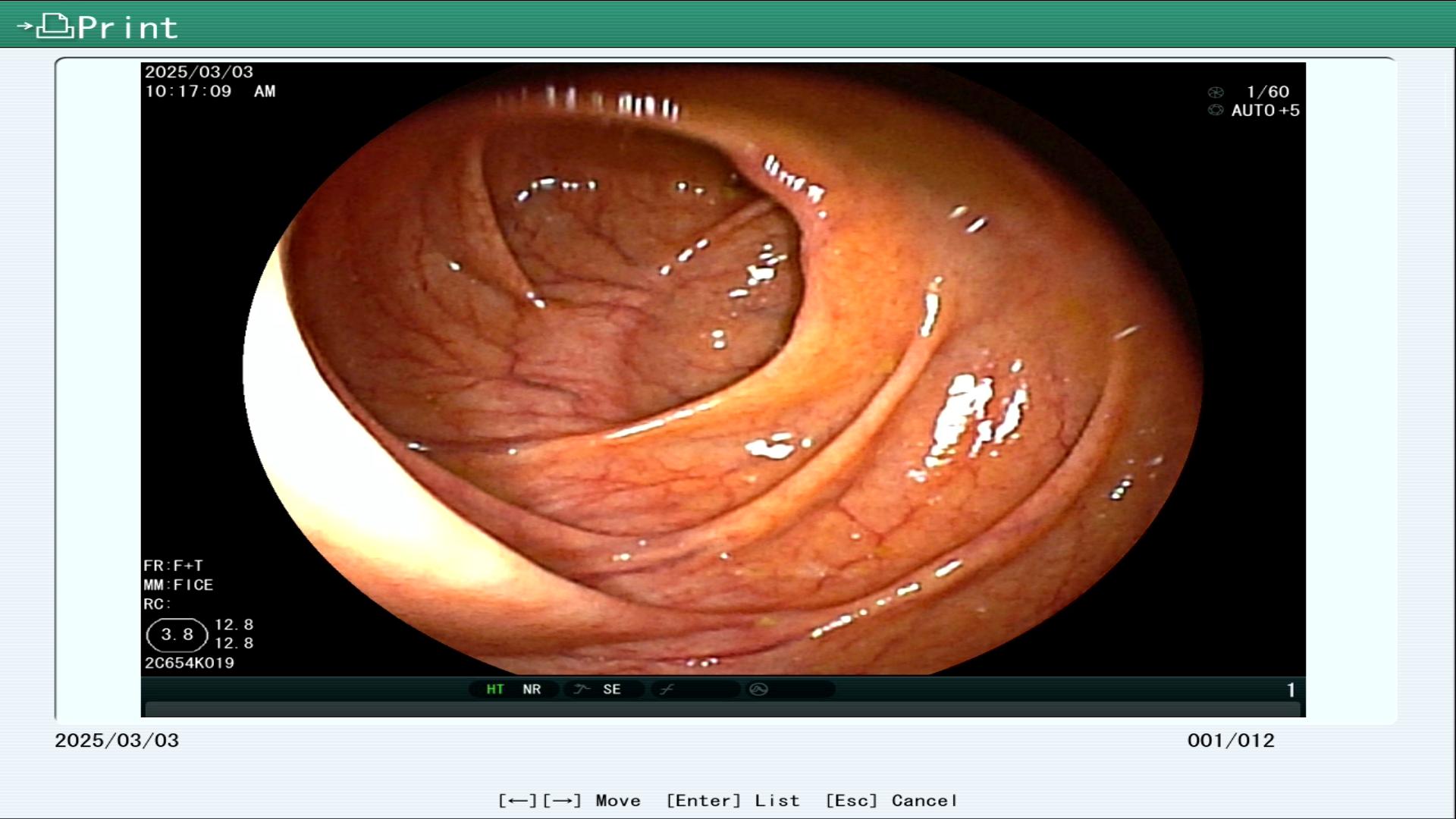Click the structure enhancement icon beside SE
This screenshot has width=1456, height=819.
pos(582,689)
